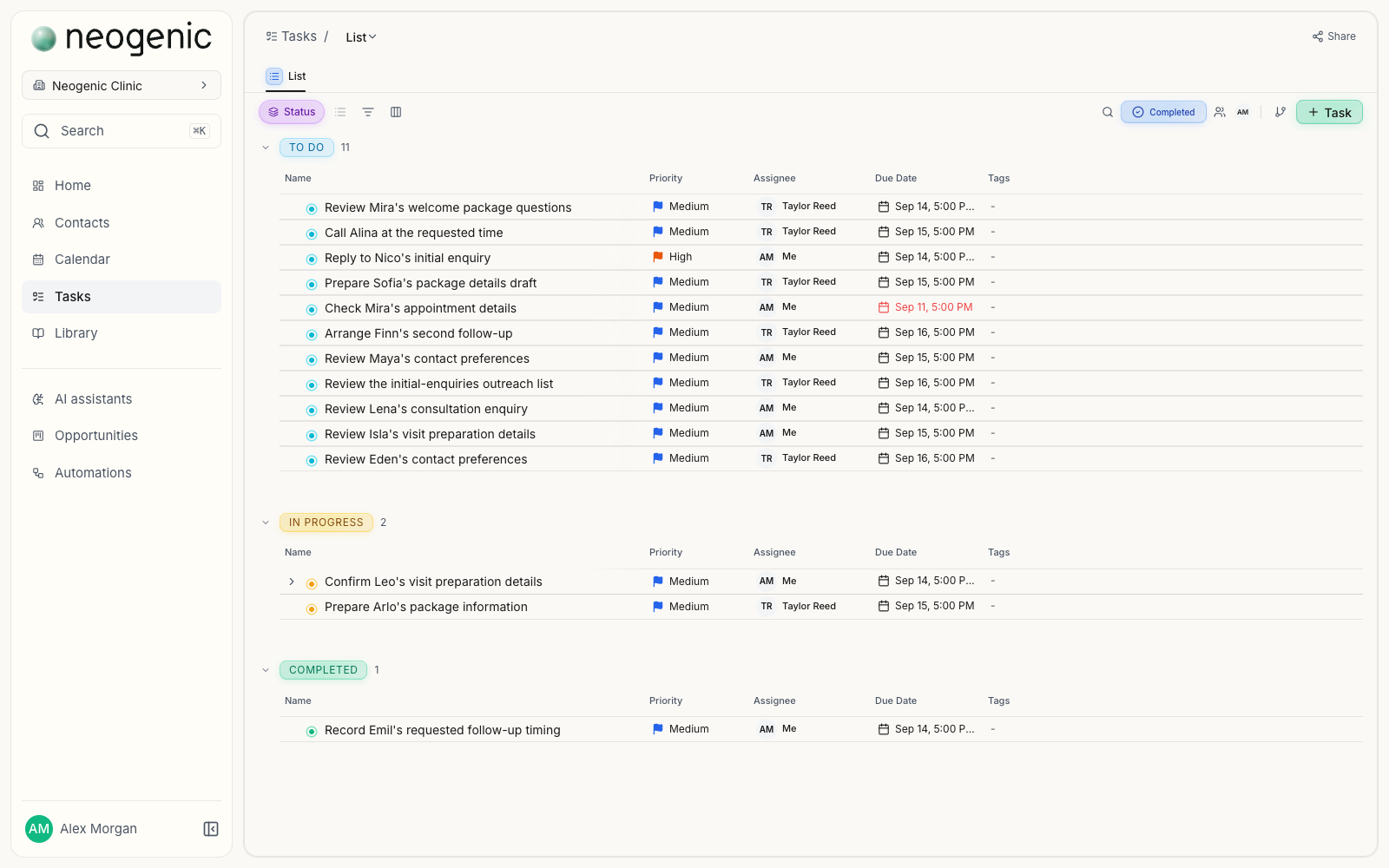Open the columns layout icon

[396, 112]
